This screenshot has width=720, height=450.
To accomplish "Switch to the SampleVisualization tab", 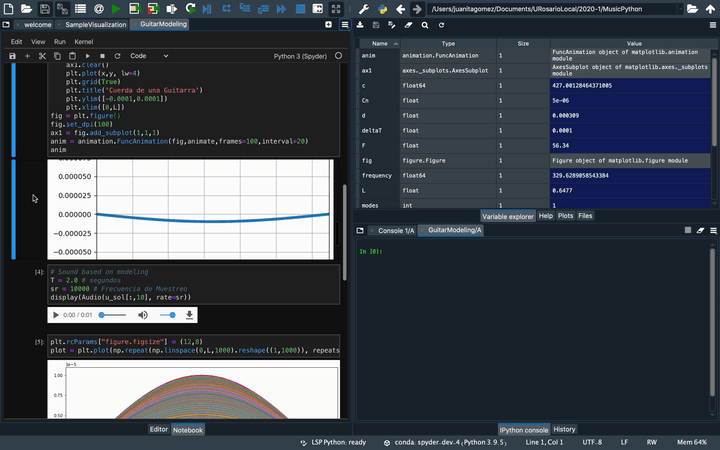I will pos(96,24).
